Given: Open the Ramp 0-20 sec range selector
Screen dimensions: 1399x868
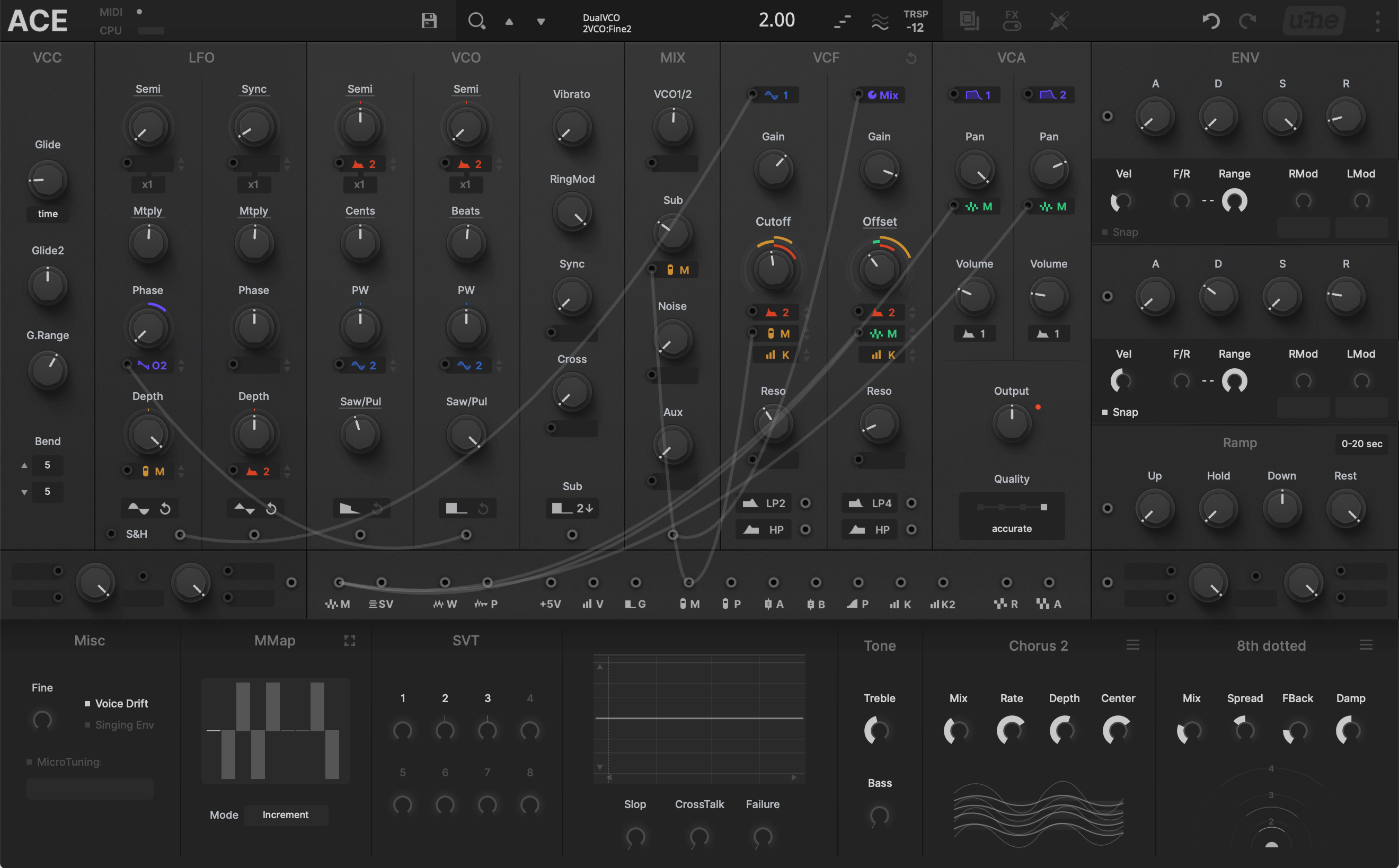Looking at the screenshot, I should pyautogui.click(x=1361, y=444).
